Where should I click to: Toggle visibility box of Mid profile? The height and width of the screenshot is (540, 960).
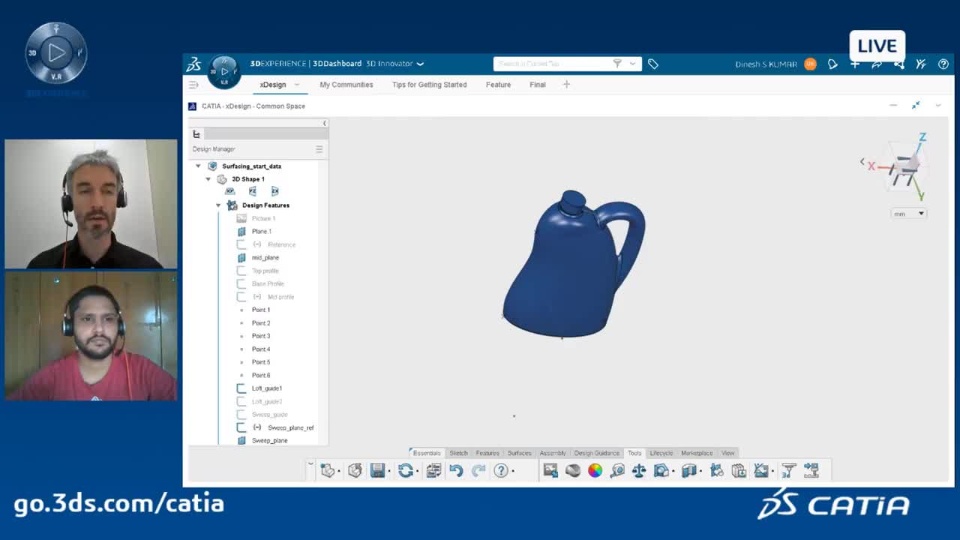tap(241, 297)
